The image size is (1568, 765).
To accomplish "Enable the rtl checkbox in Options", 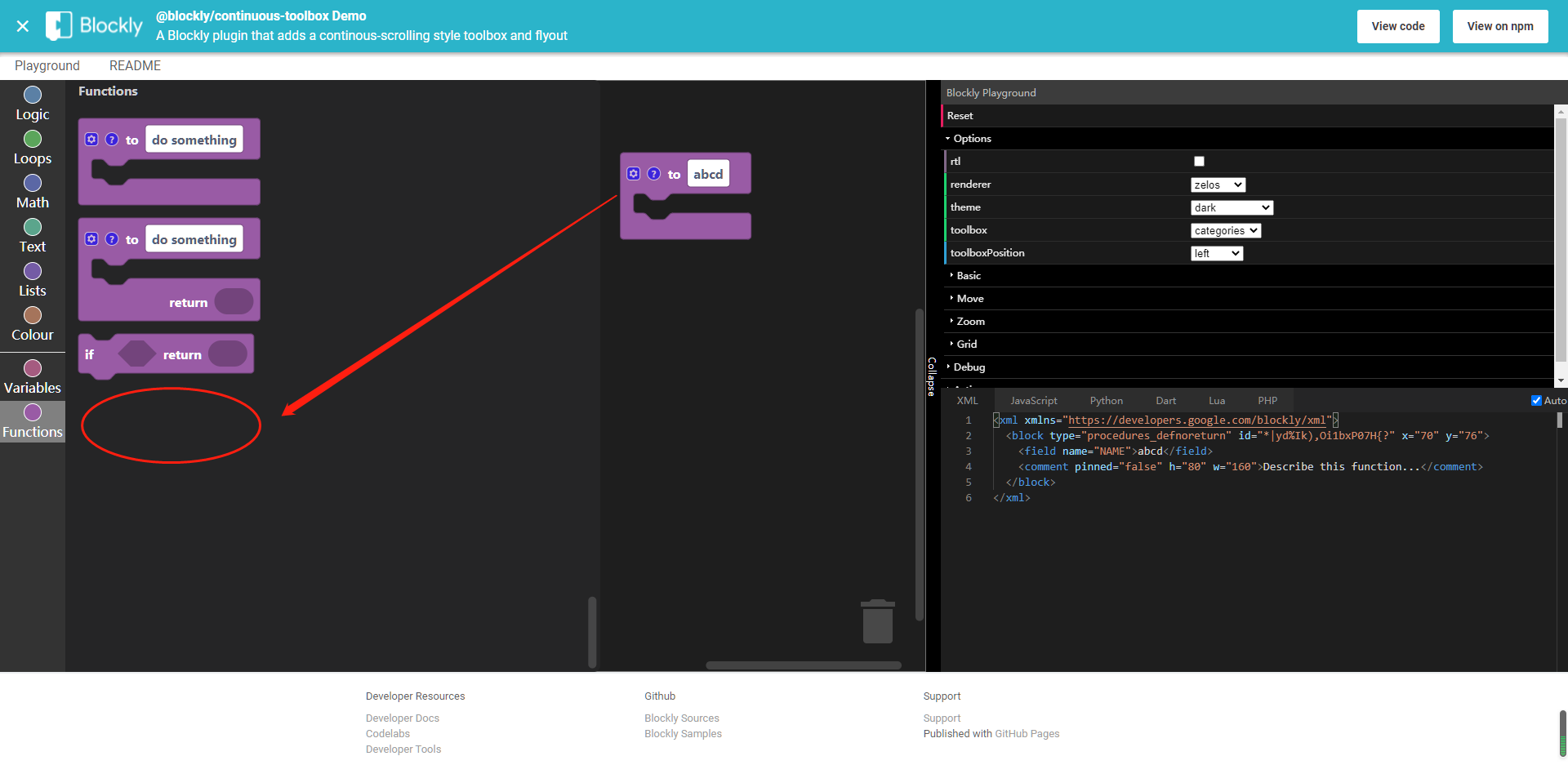I will [x=1199, y=161].
